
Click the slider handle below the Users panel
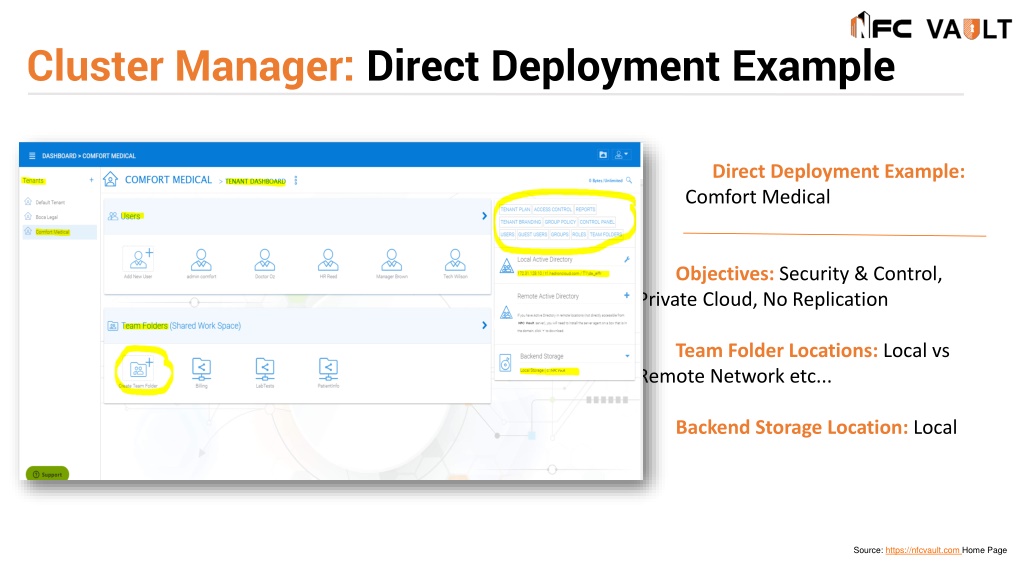point(194,302)
